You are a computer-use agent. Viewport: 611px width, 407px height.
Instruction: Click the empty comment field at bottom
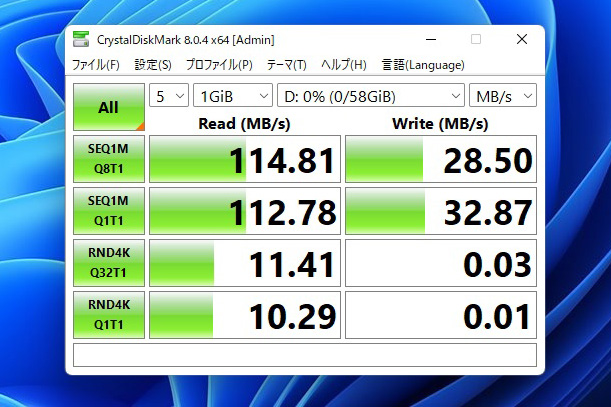click(305, 355)
